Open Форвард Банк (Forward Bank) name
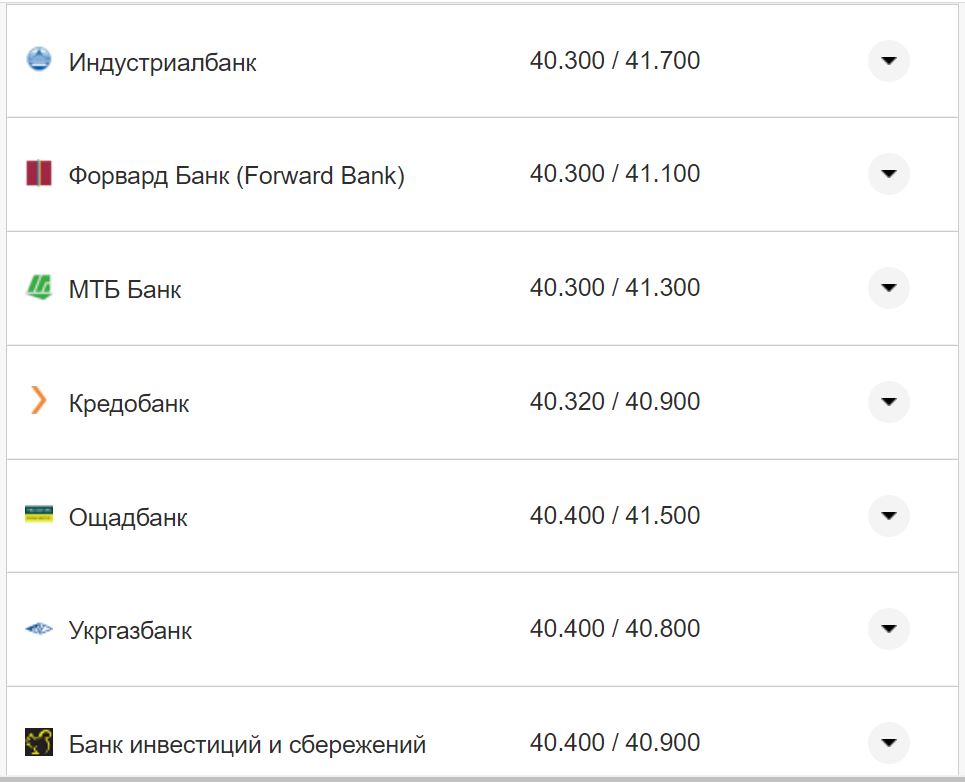The height and width of the screenshot is (782, 965). 236,176
